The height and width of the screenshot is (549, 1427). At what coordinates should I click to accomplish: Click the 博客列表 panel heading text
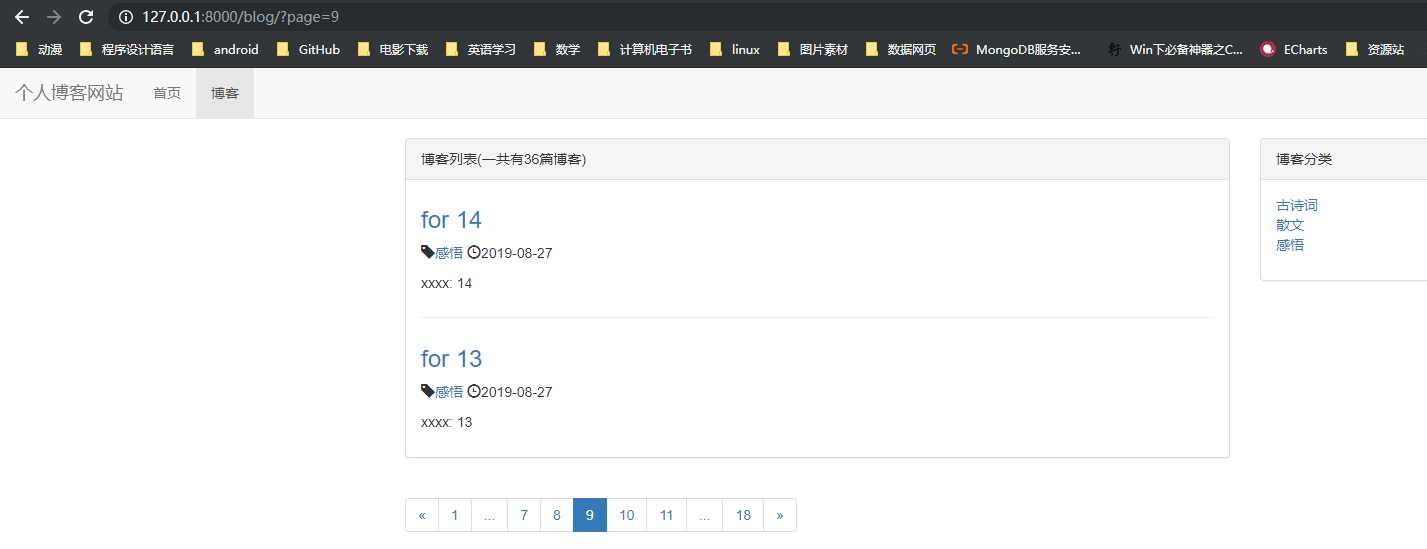pos(503,159)
